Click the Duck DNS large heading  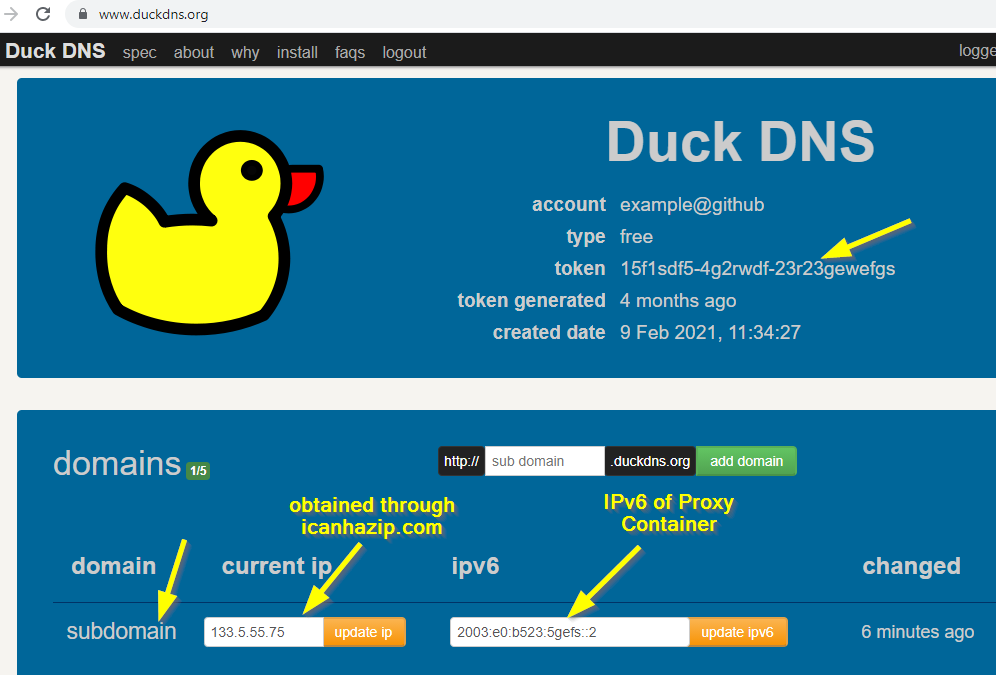(740, 142)
